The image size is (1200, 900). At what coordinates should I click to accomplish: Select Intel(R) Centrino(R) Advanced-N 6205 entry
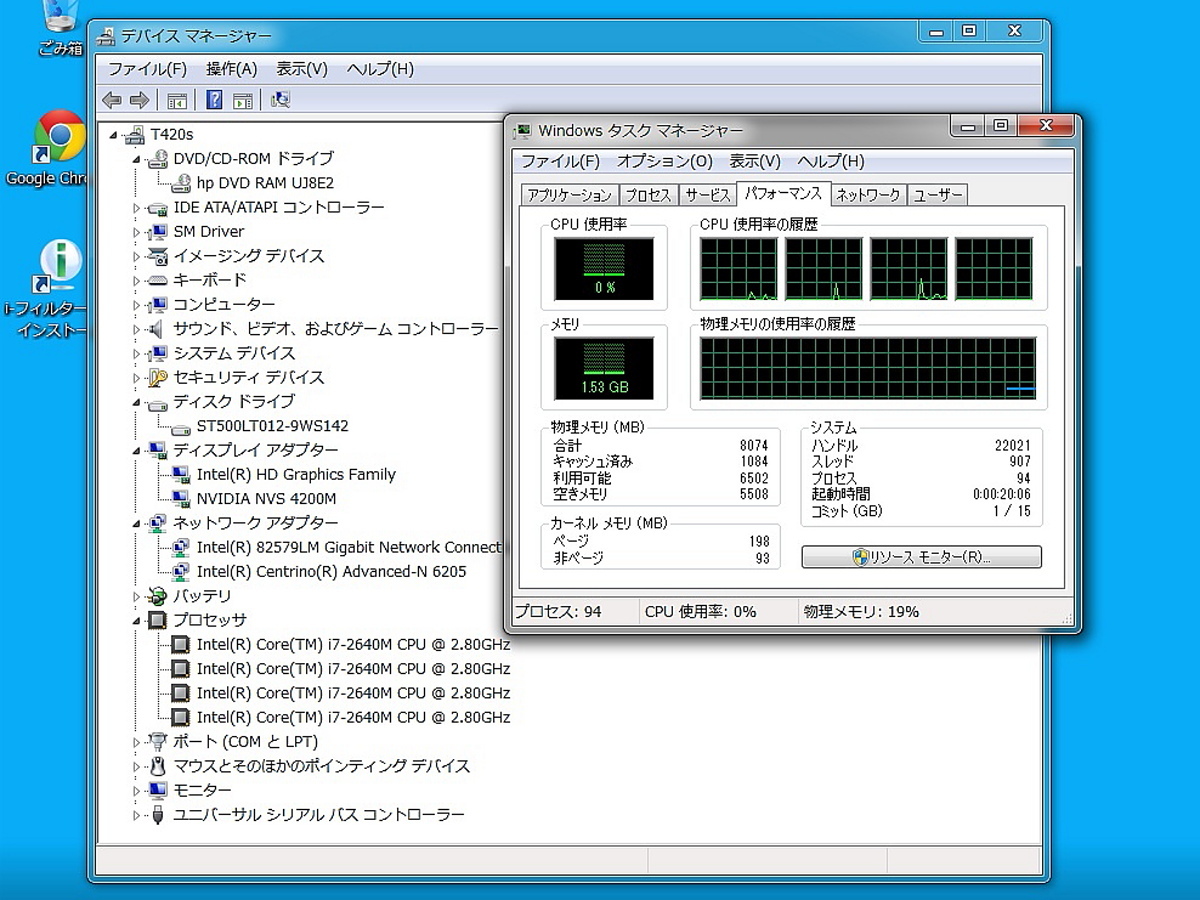coord(332,572)
